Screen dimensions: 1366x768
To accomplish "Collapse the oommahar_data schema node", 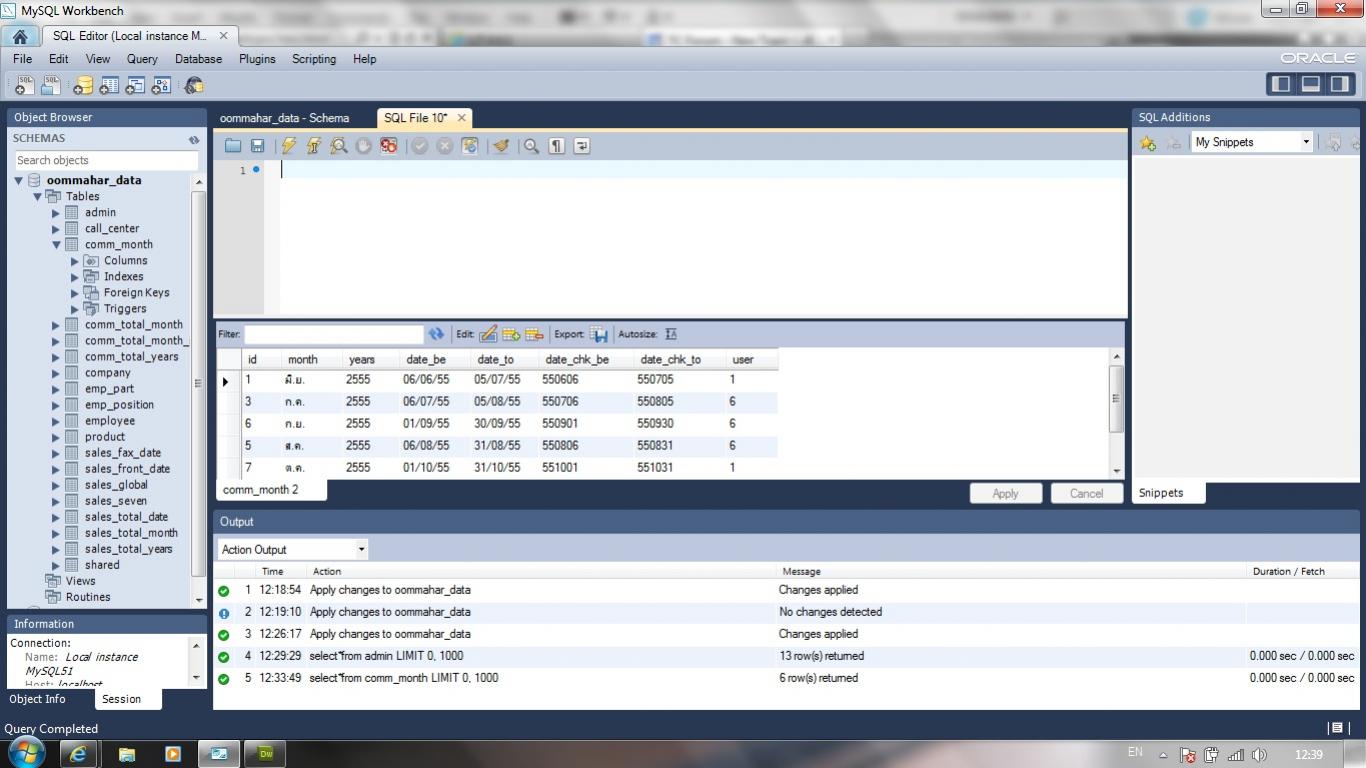I will pyautogui.click(x=18, y=181).
